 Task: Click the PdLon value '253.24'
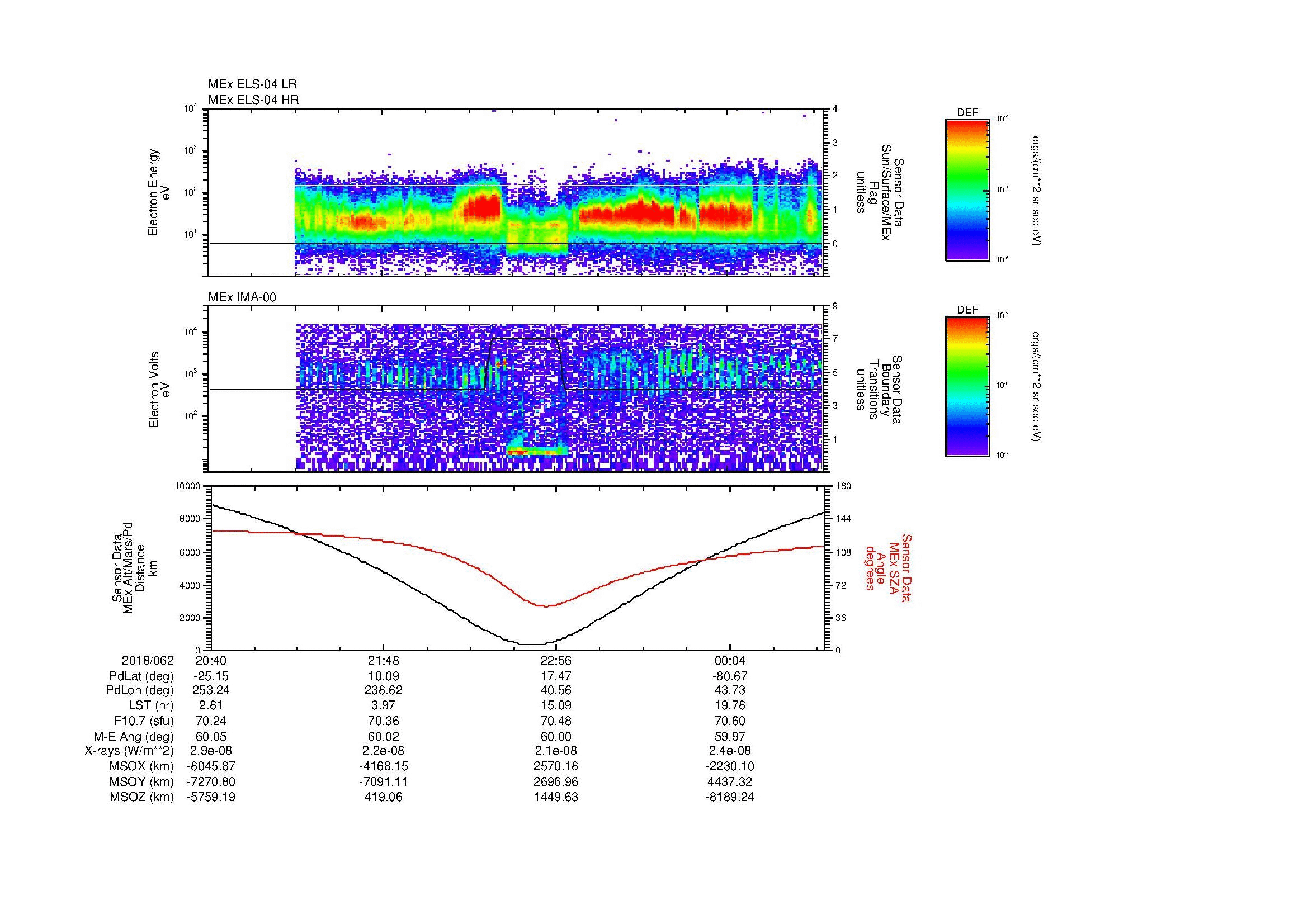point(211,690)
